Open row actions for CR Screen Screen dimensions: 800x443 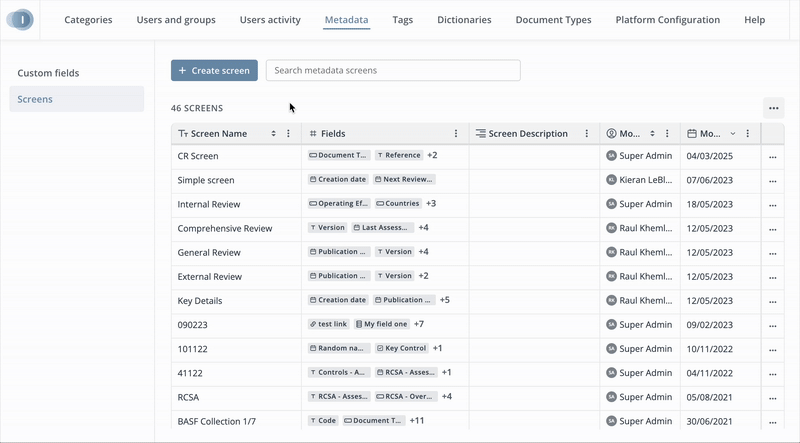tap(772, 156)
